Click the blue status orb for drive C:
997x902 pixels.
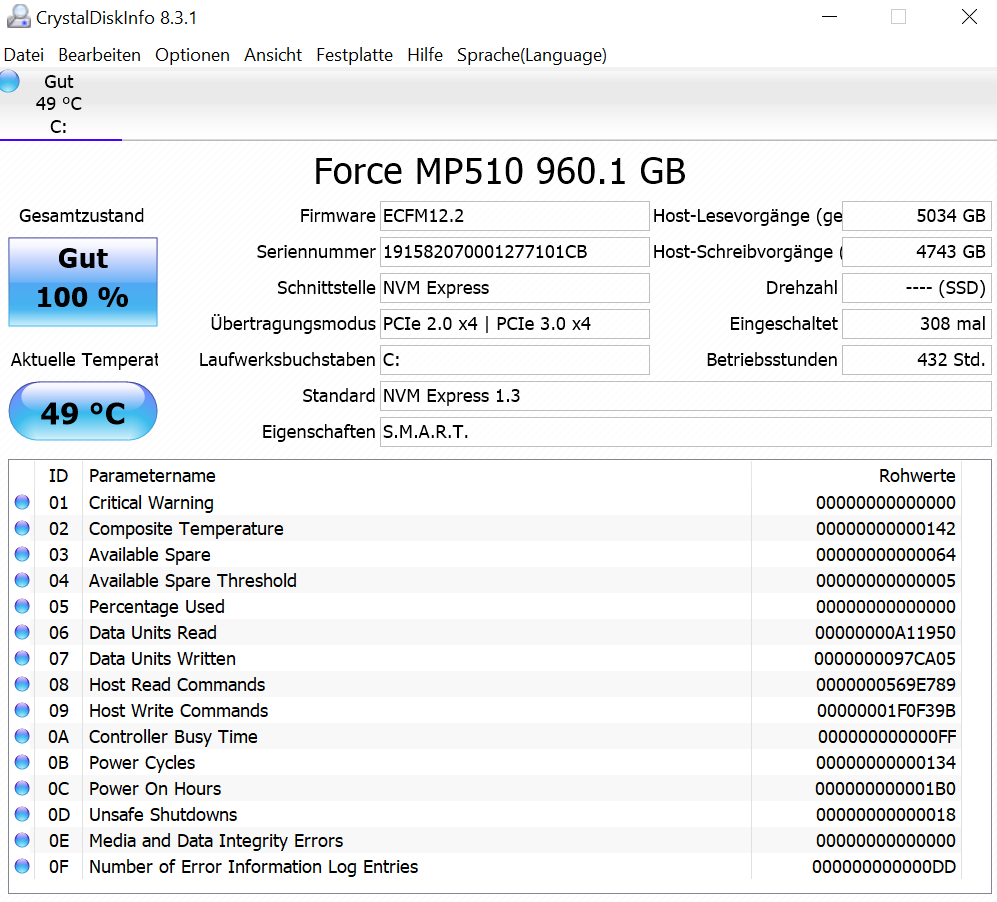point(9,82)
